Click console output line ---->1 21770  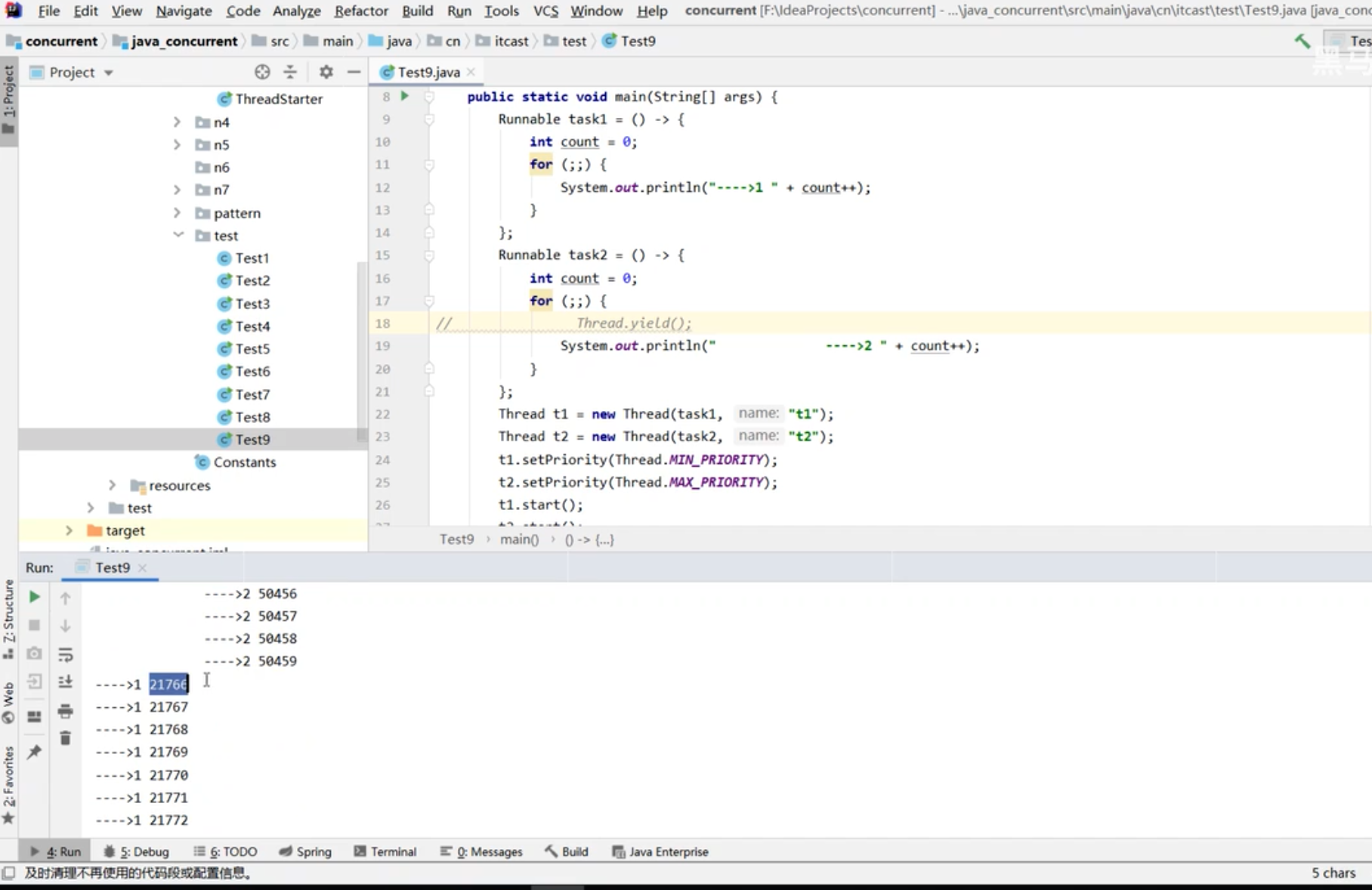coord(142,775)
